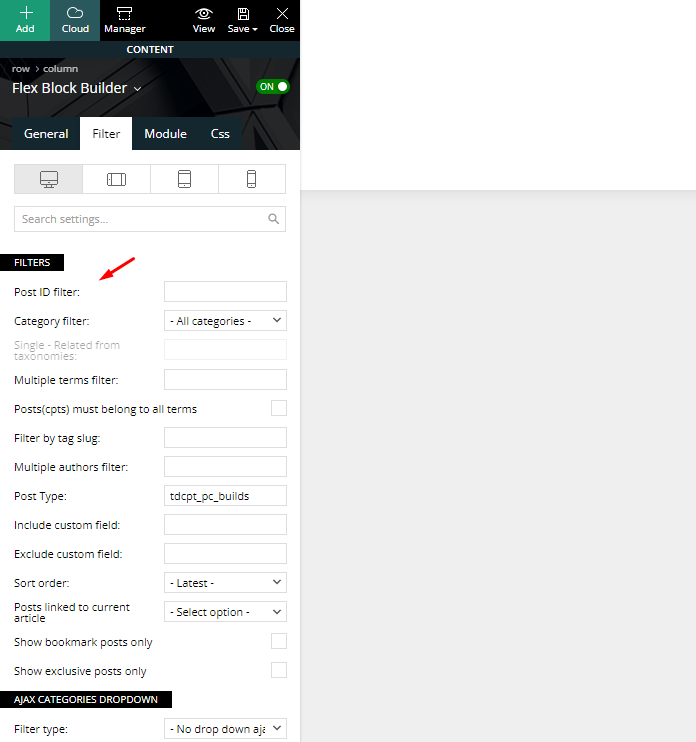Click the Post ID filter input
Viewport: 696px width, 742px height.
click(x=225, y=292)
